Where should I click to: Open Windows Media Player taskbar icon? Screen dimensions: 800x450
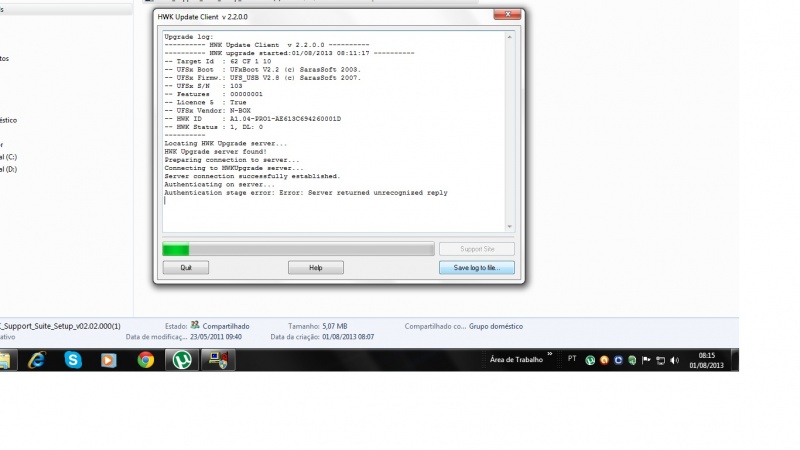tap(108, 360)
